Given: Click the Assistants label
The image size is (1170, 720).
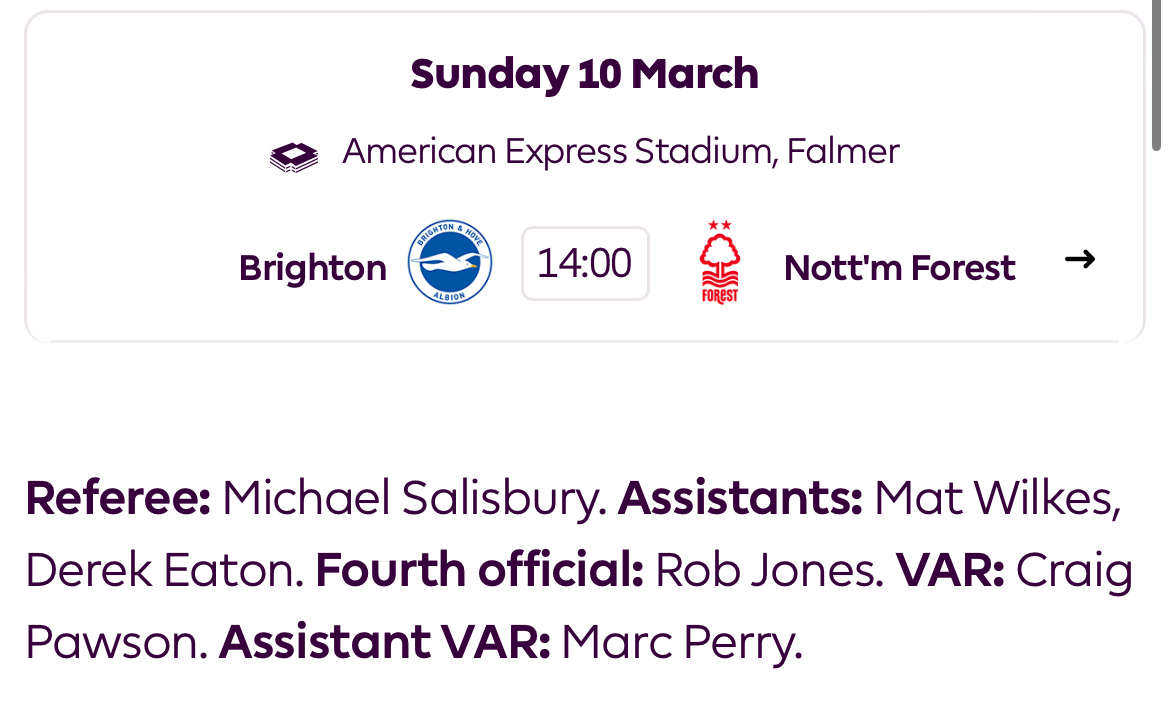Looking at the screenshot, I should (740, 498).
